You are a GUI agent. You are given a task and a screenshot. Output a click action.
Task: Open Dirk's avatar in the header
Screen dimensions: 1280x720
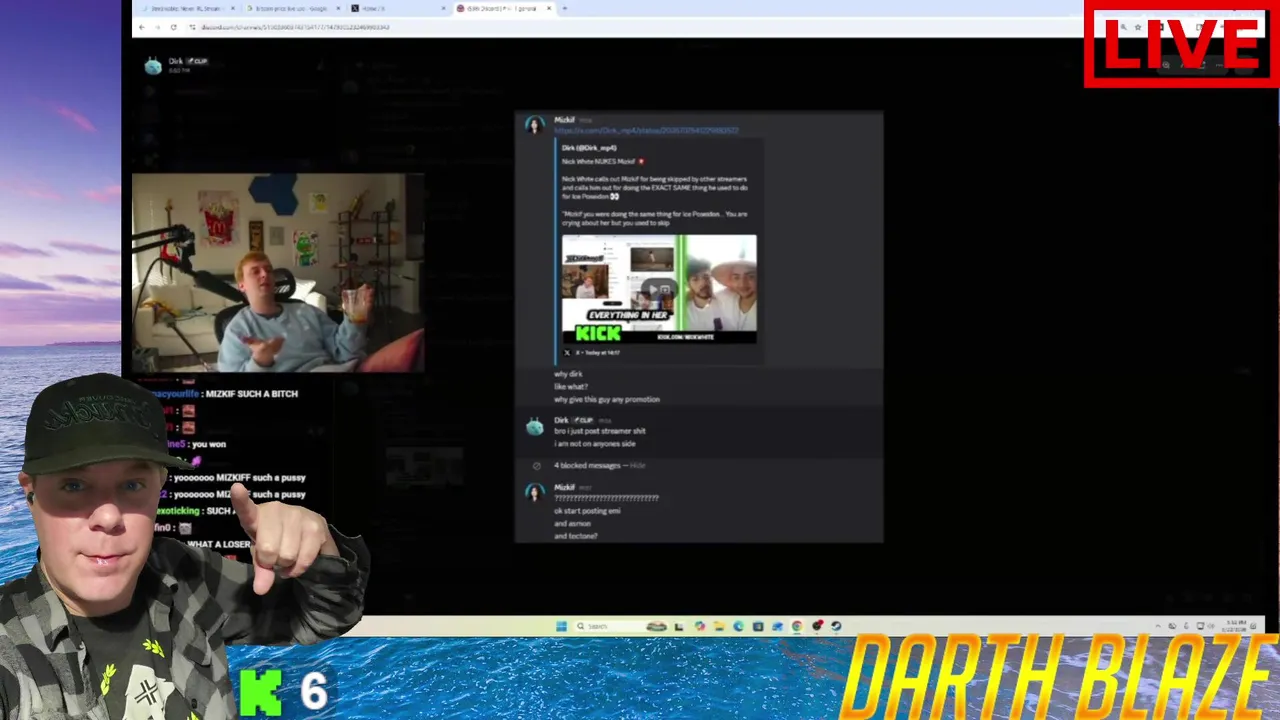point(153,66)
